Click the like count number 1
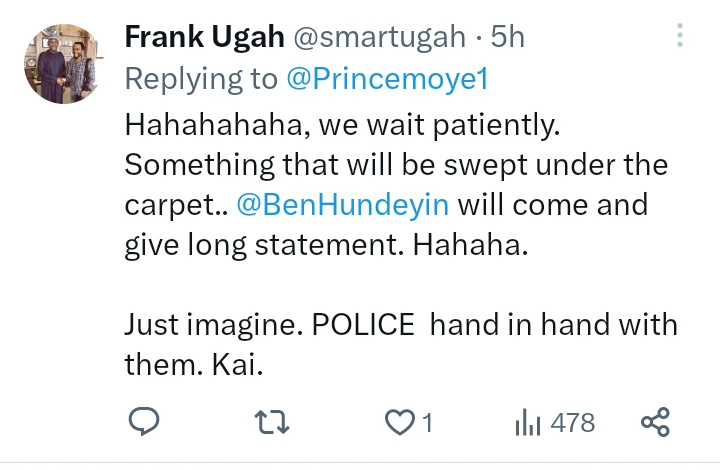Screen dimensions: 720x470 (427, 423)
